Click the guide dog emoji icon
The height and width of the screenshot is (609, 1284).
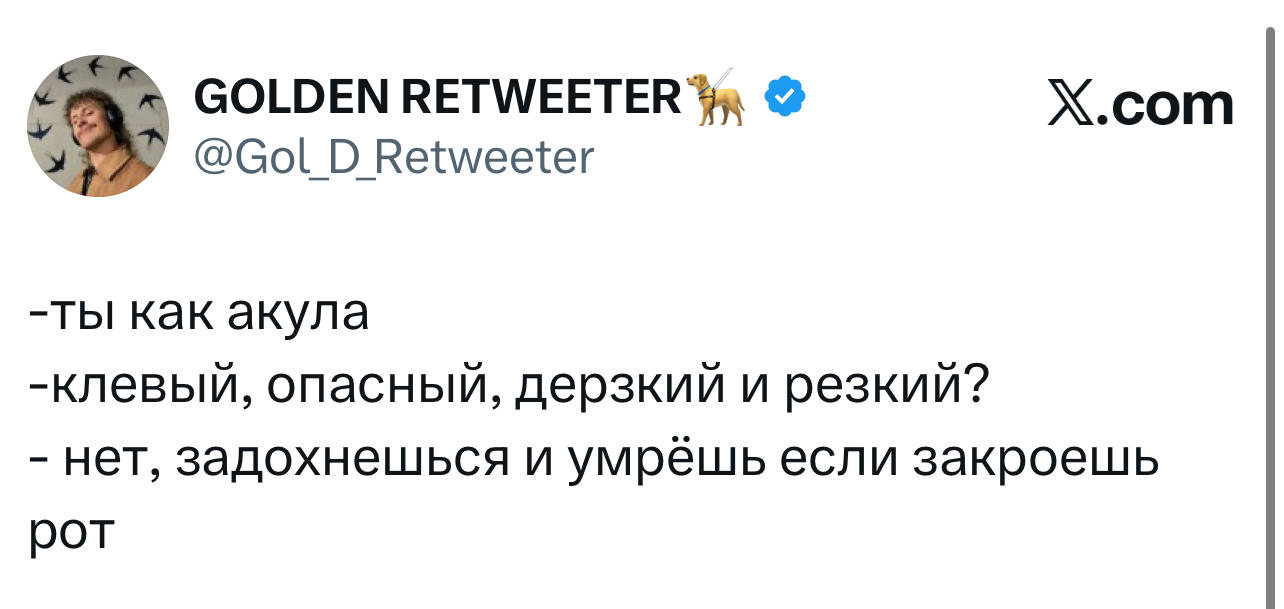click(720, 96)
